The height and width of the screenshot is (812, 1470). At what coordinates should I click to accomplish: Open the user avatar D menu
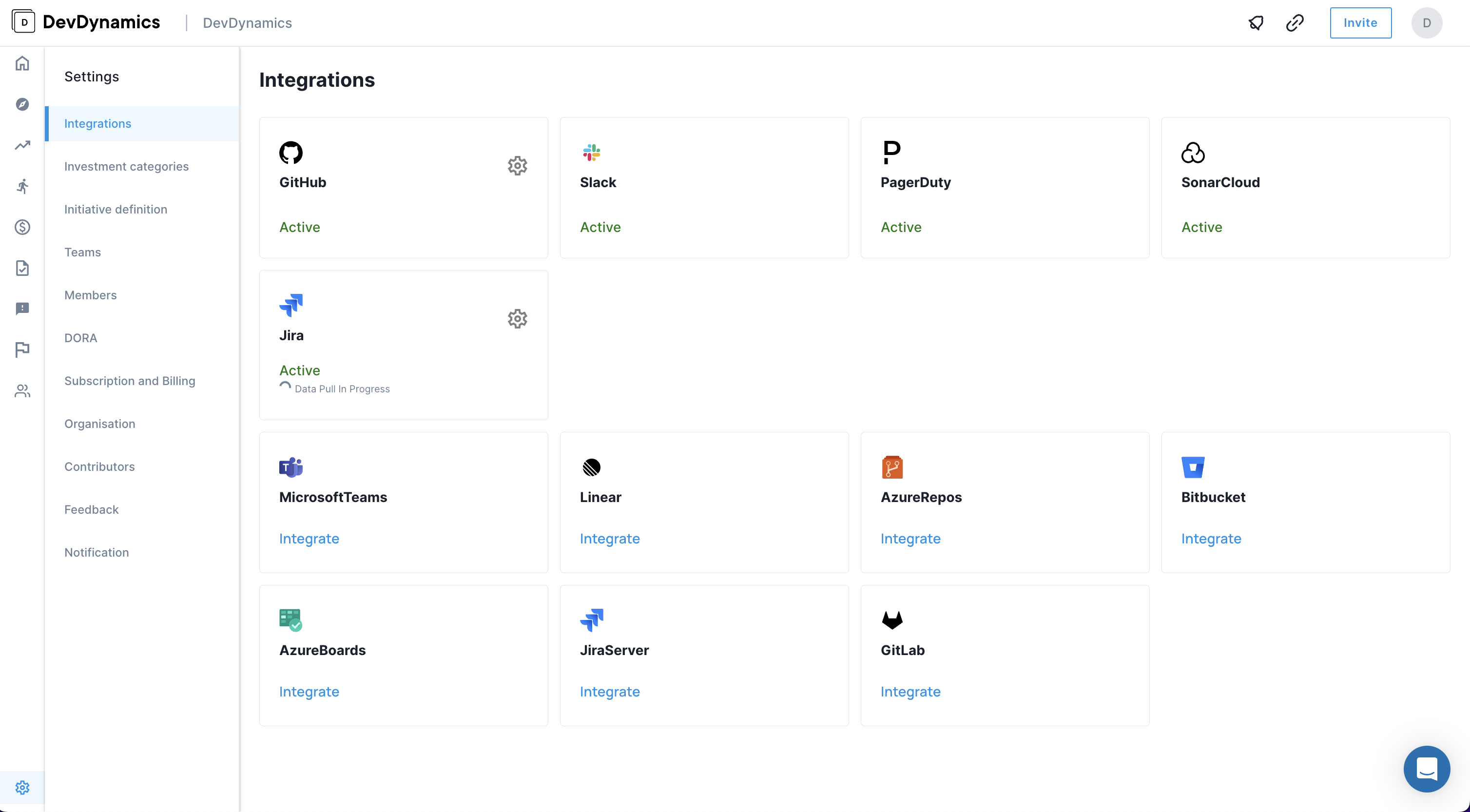(1427, 23)
